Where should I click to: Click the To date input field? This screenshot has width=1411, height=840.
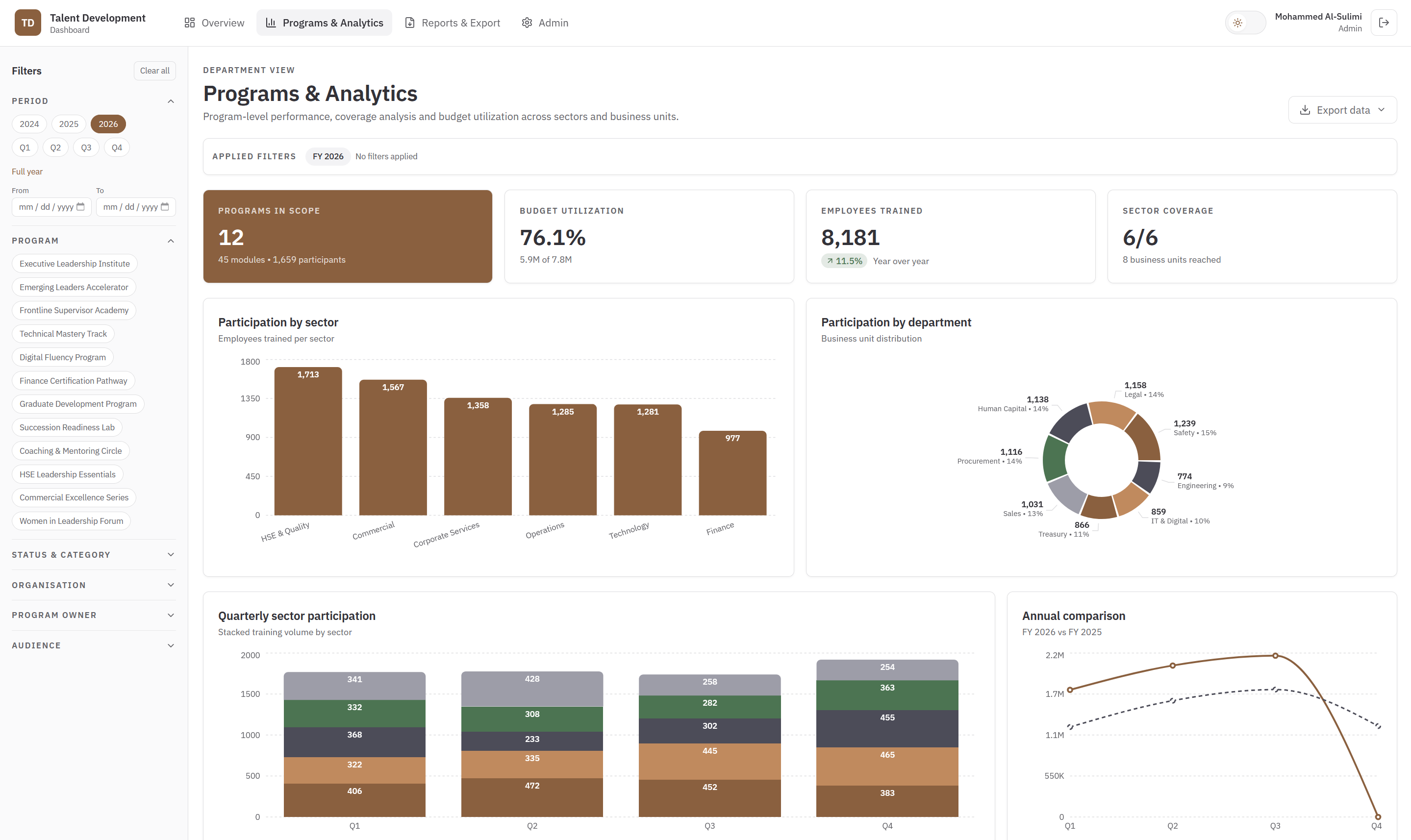pos(136,207)
